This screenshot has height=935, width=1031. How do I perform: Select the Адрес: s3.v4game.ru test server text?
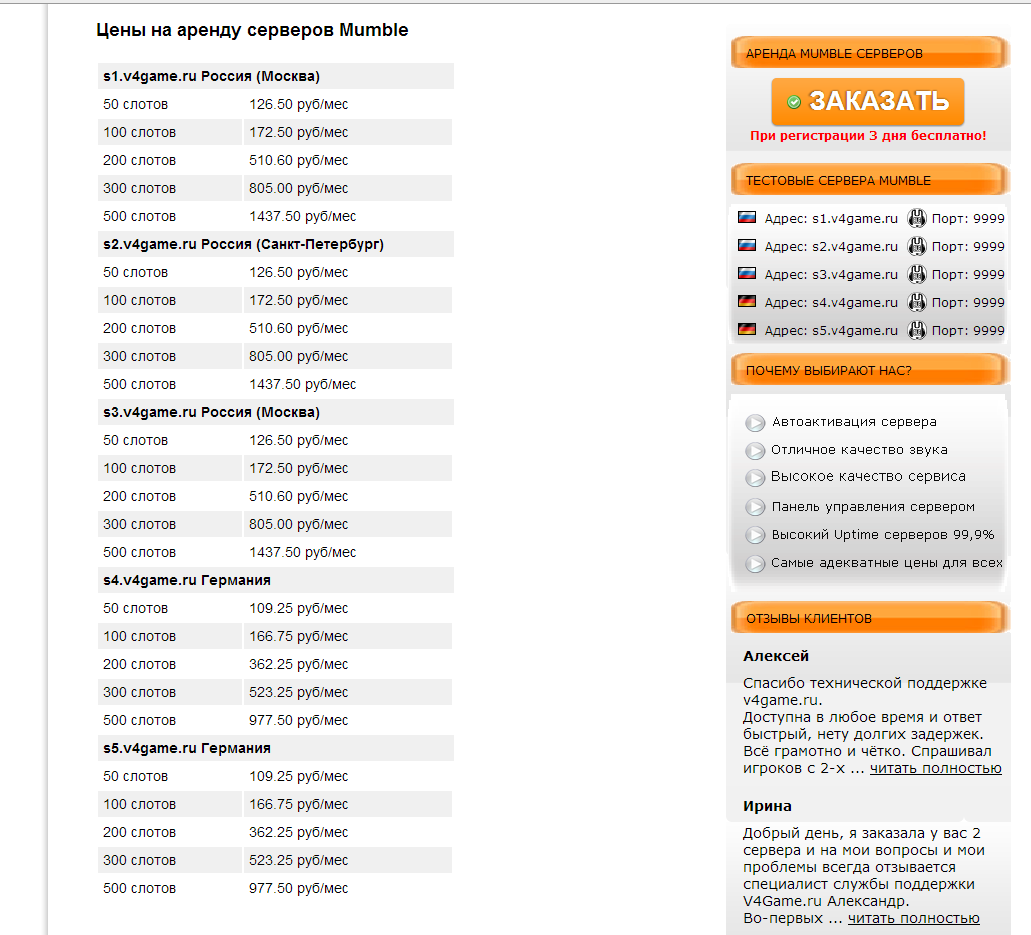831,274
